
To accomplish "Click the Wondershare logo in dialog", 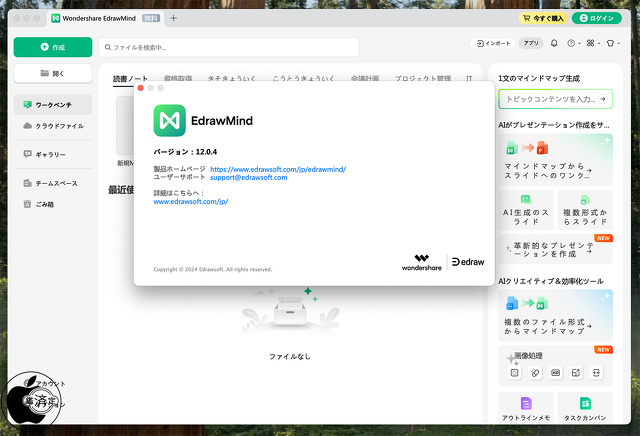I will 422,262.
